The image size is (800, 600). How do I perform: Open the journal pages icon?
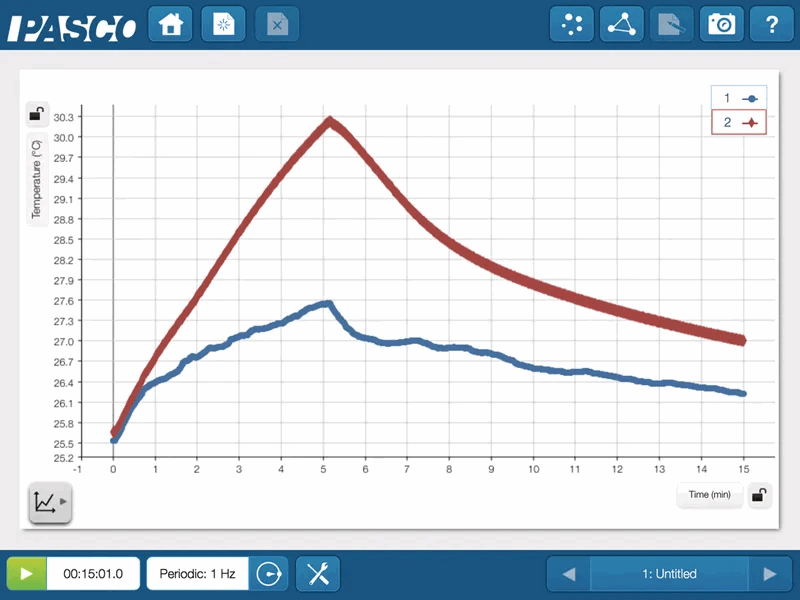point(672,25)
